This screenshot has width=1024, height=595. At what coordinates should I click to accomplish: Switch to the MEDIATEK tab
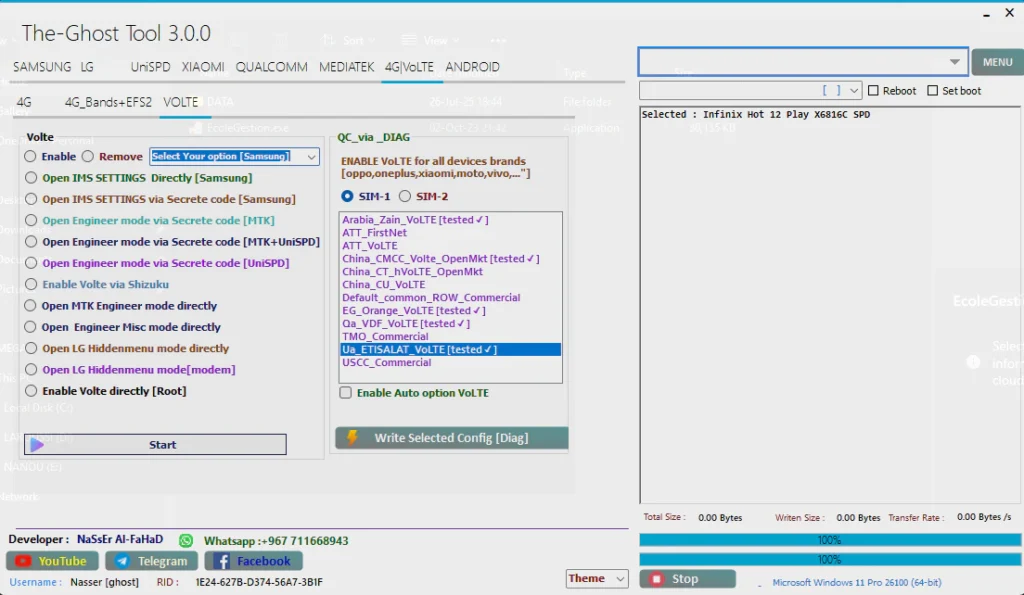(346, 67)
